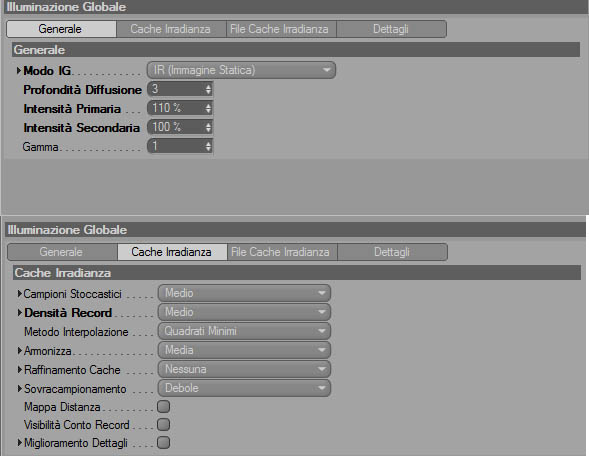Click the Profondità Diffusione label
This screenshot has height=456, width=589.
82,90
